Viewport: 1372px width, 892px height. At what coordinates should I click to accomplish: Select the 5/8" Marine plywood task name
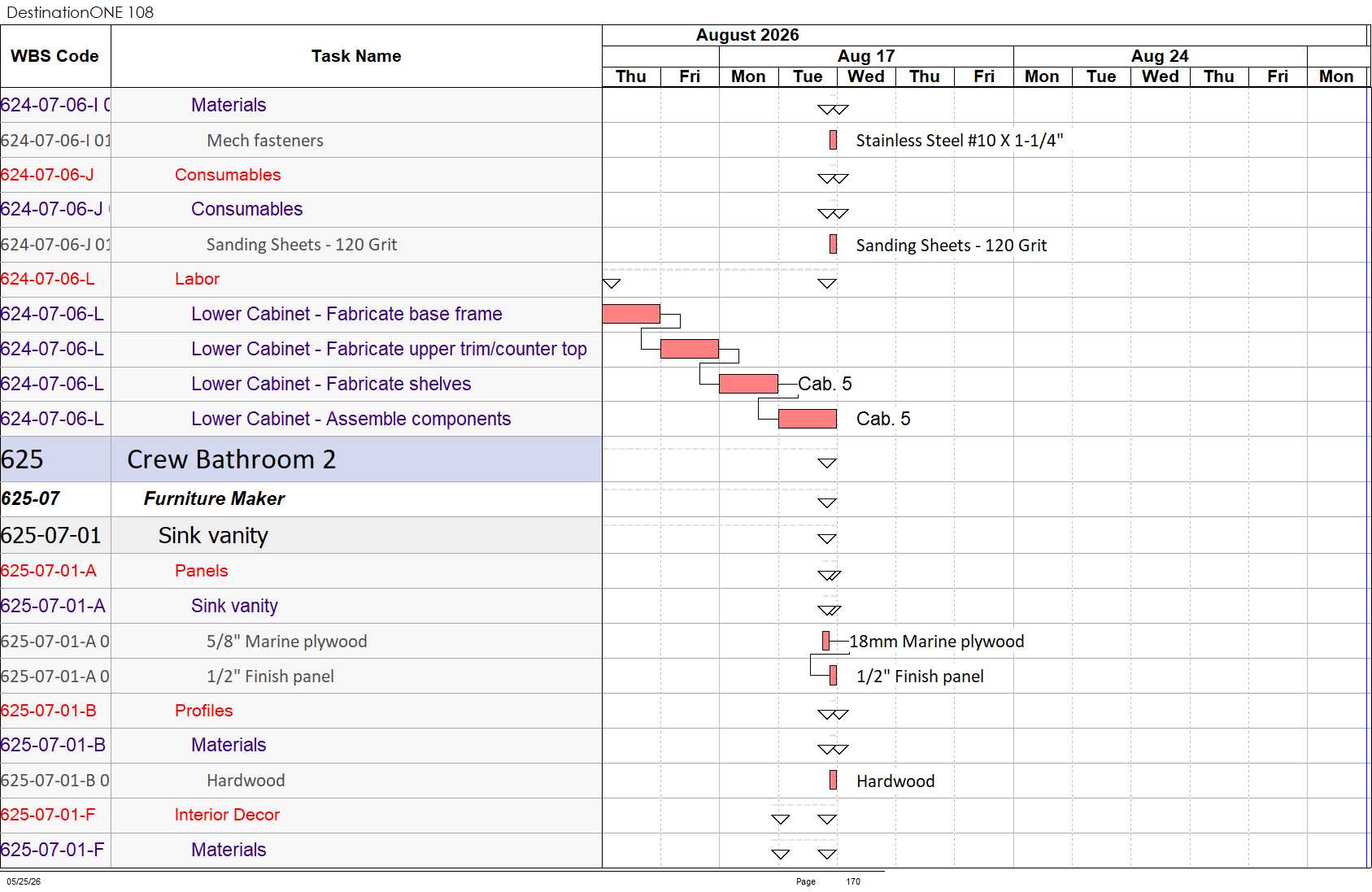[286, 642]
